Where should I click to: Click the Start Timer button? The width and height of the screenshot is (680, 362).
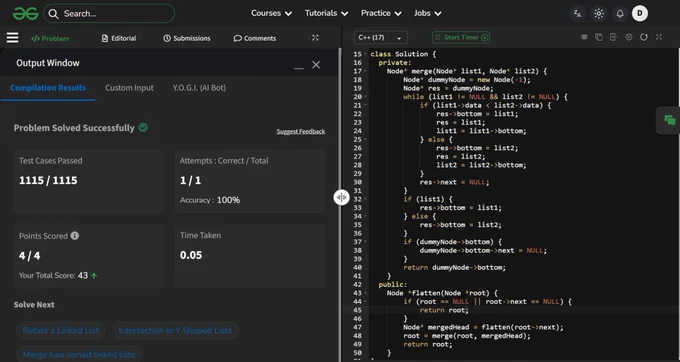461,37
